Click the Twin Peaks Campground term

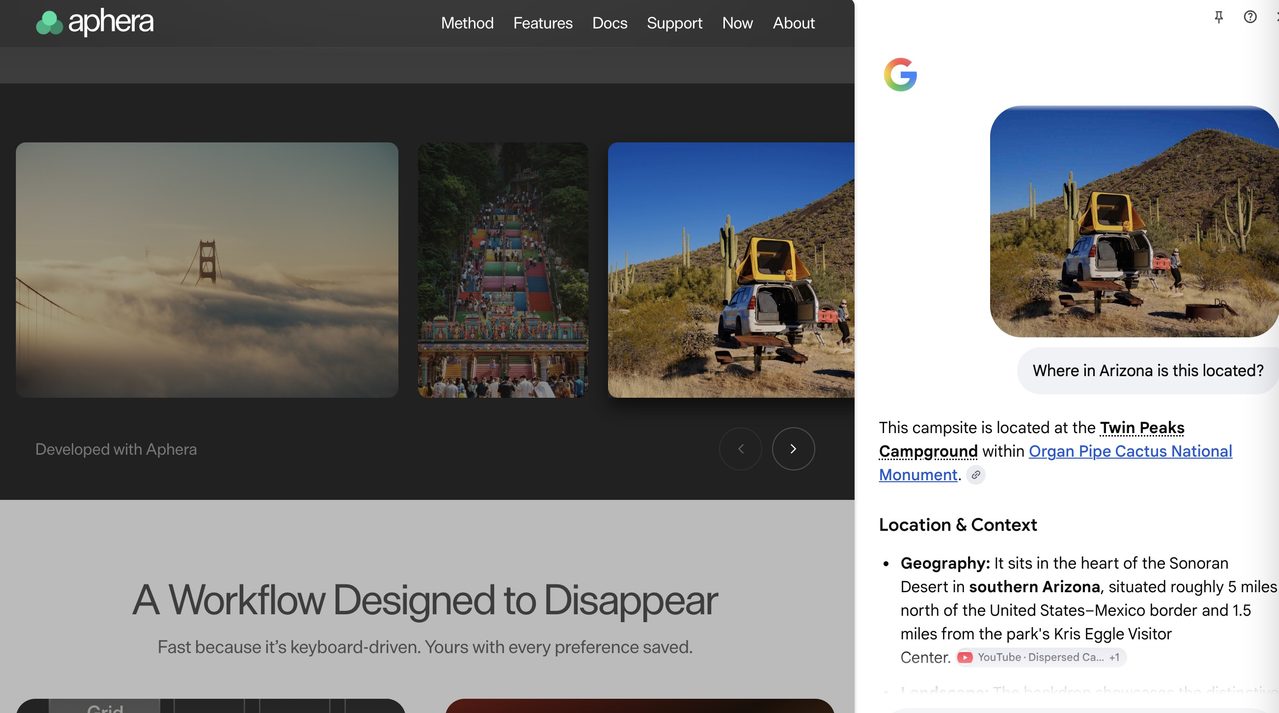(1032, 439)
